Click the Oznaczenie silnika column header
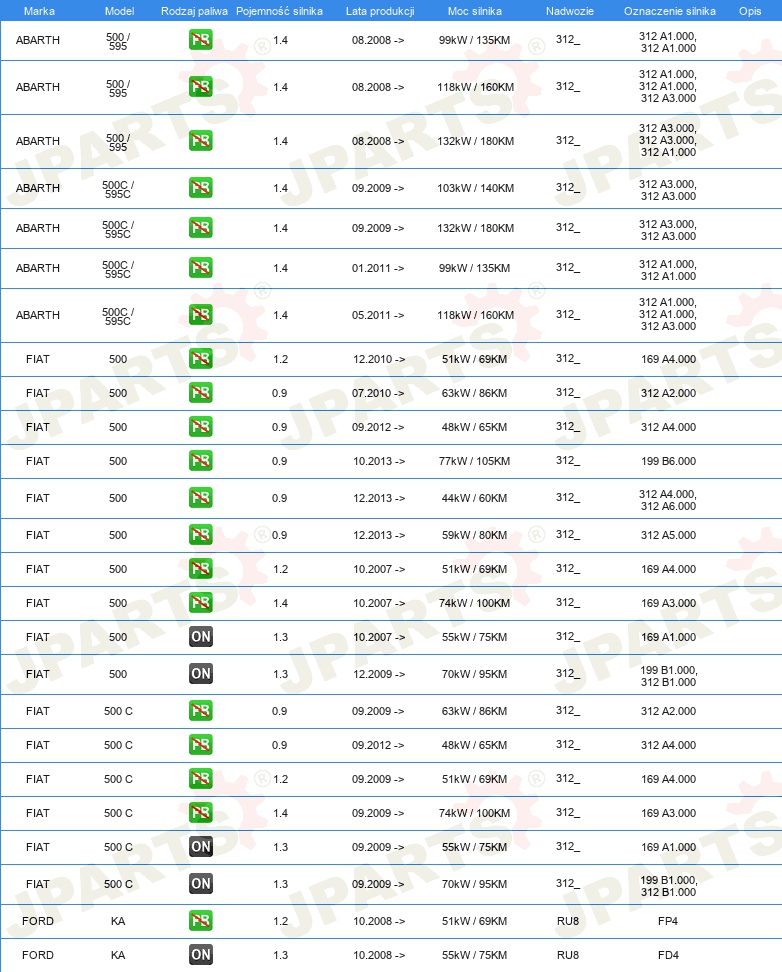The height and width of the screenshot is (972, 782). [669, 11]
